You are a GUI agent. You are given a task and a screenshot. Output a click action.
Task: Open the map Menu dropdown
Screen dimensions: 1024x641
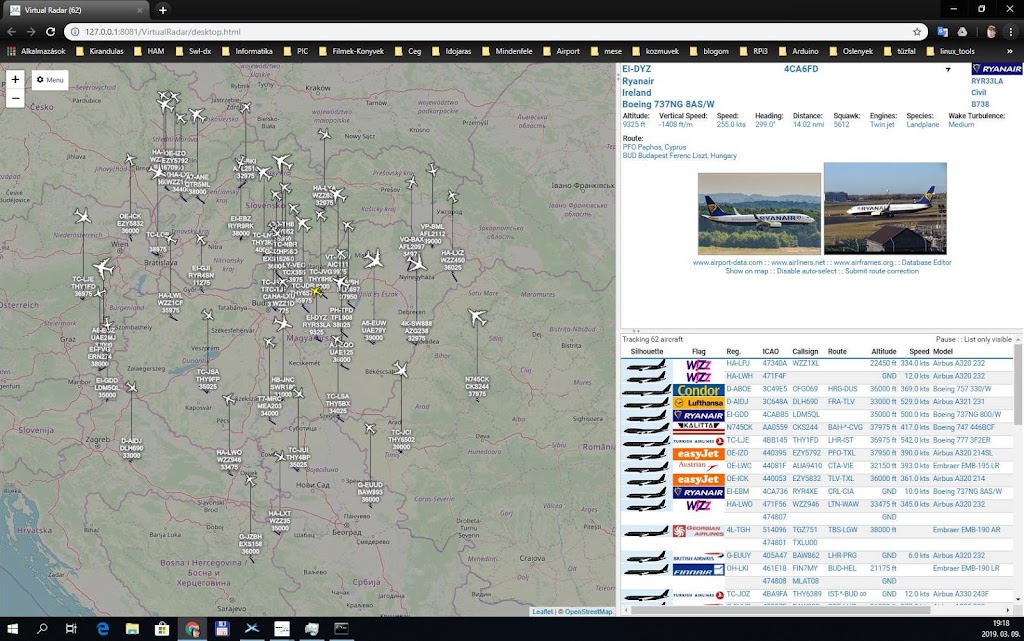(x=49, y=79)
